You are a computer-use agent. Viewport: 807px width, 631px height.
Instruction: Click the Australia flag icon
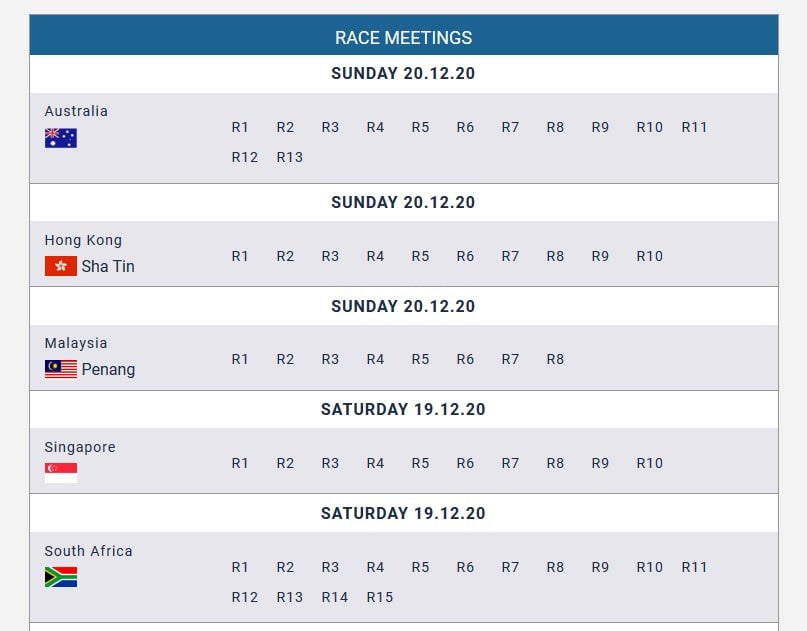point(61,138)
